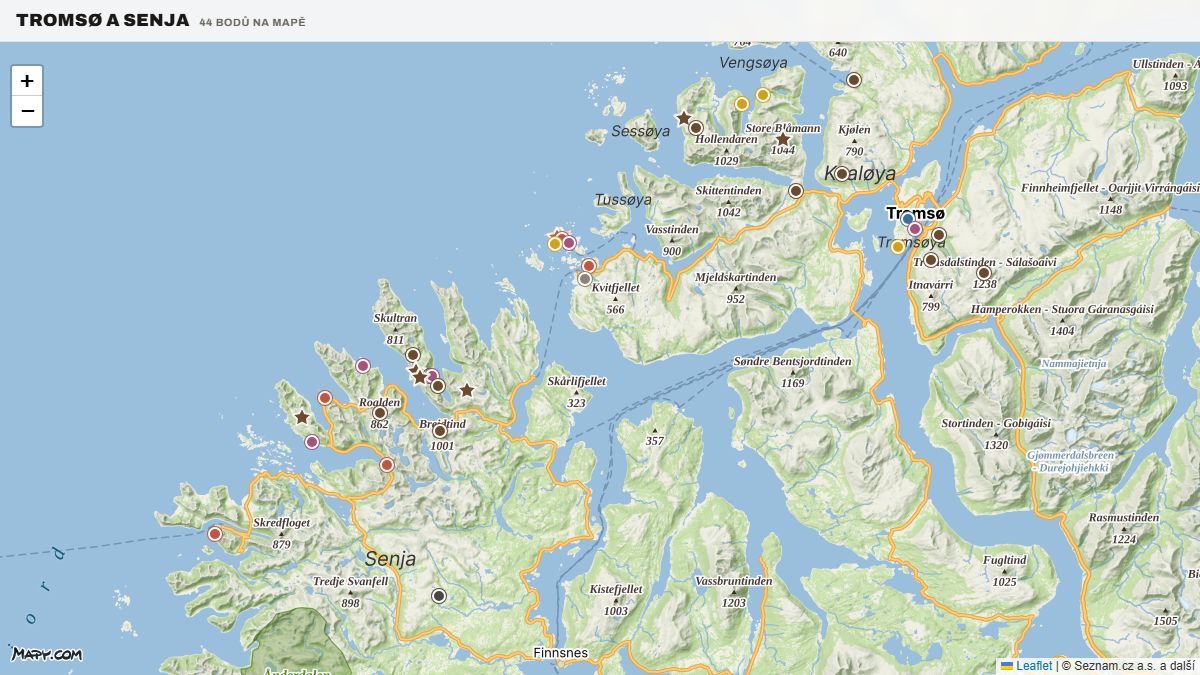Click the Senja island label

(390, 559)
